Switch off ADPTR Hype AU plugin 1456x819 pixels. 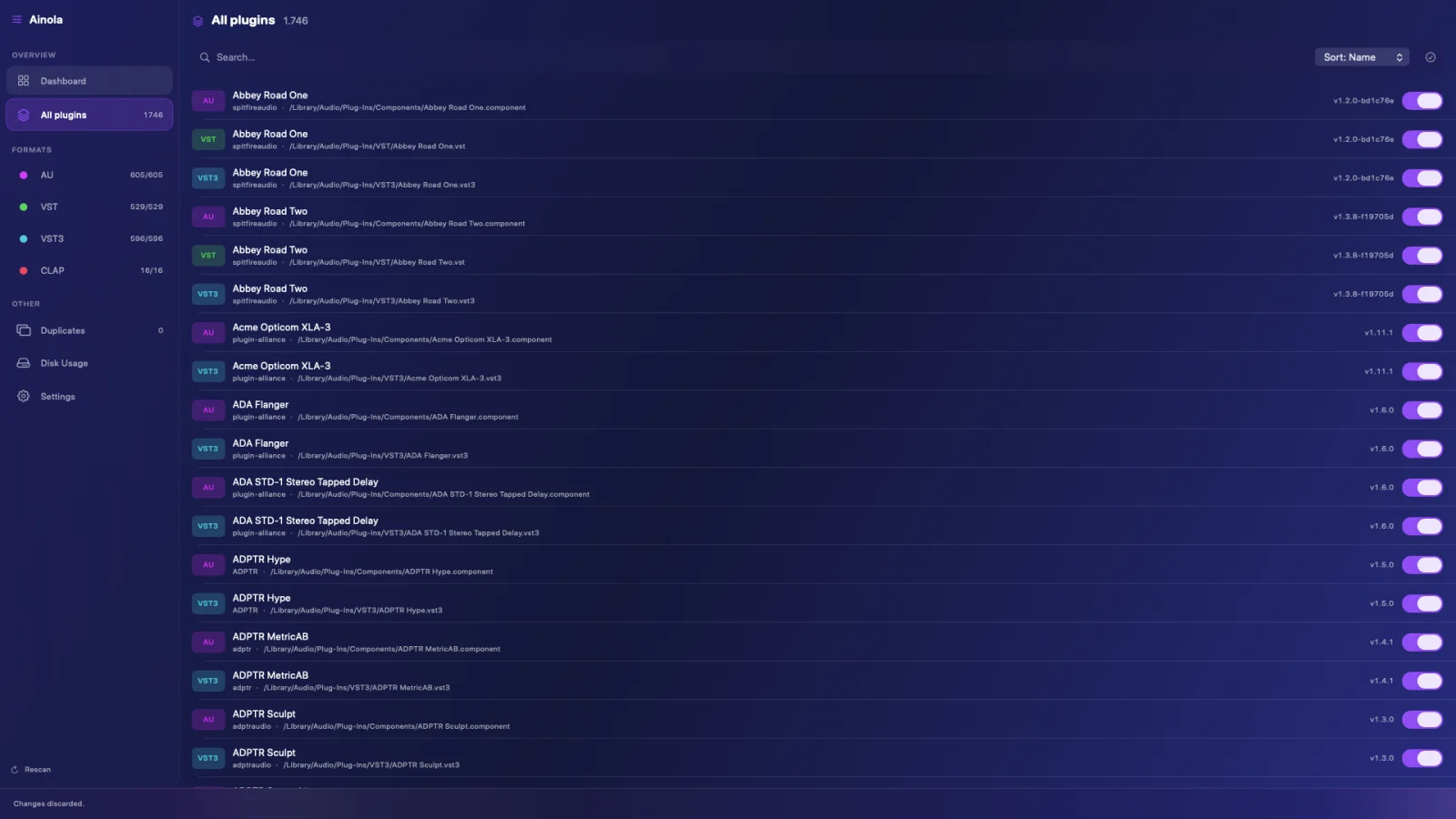click(1422, 565)
